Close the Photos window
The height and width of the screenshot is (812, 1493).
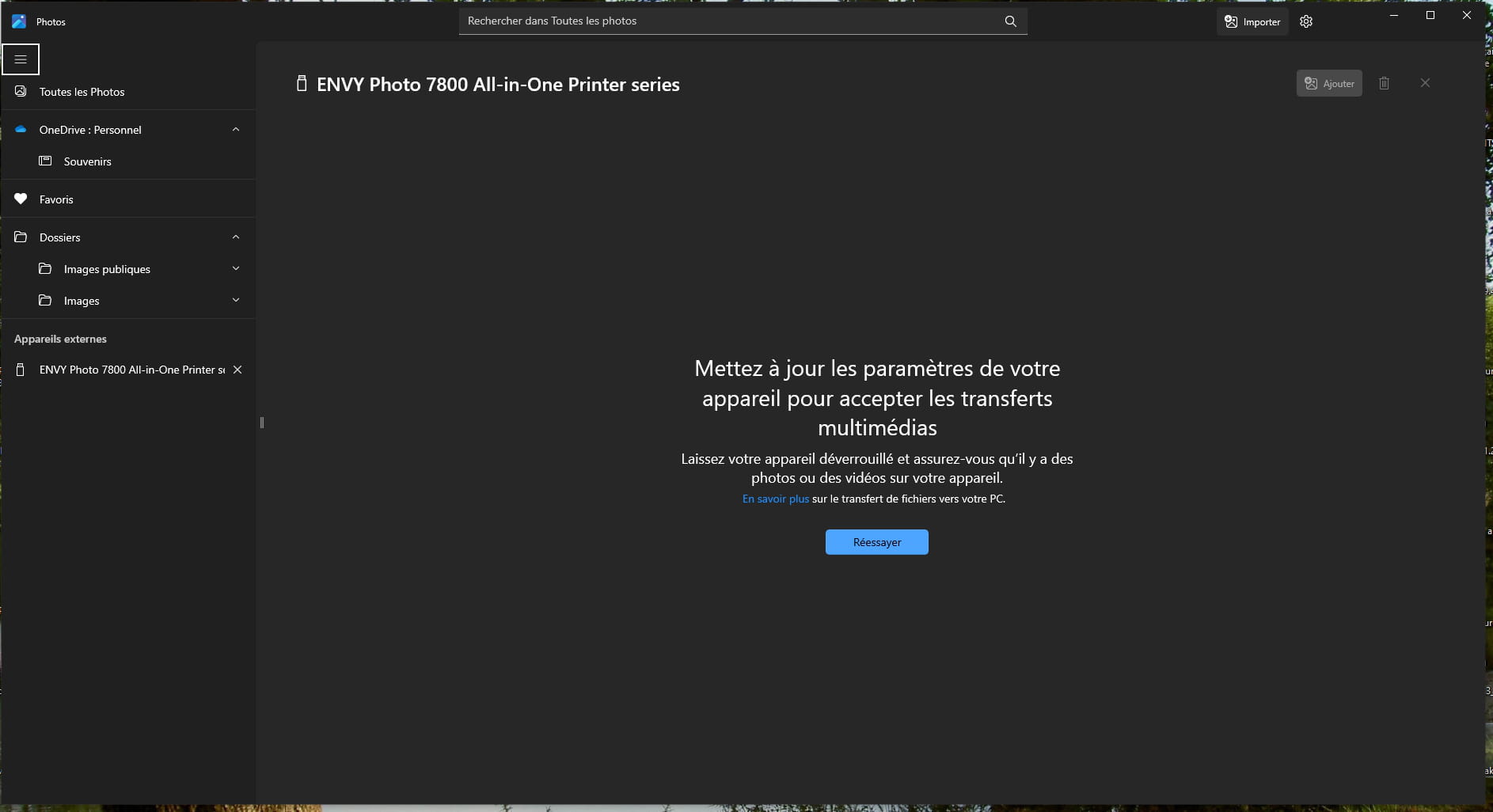[1467, 15]
